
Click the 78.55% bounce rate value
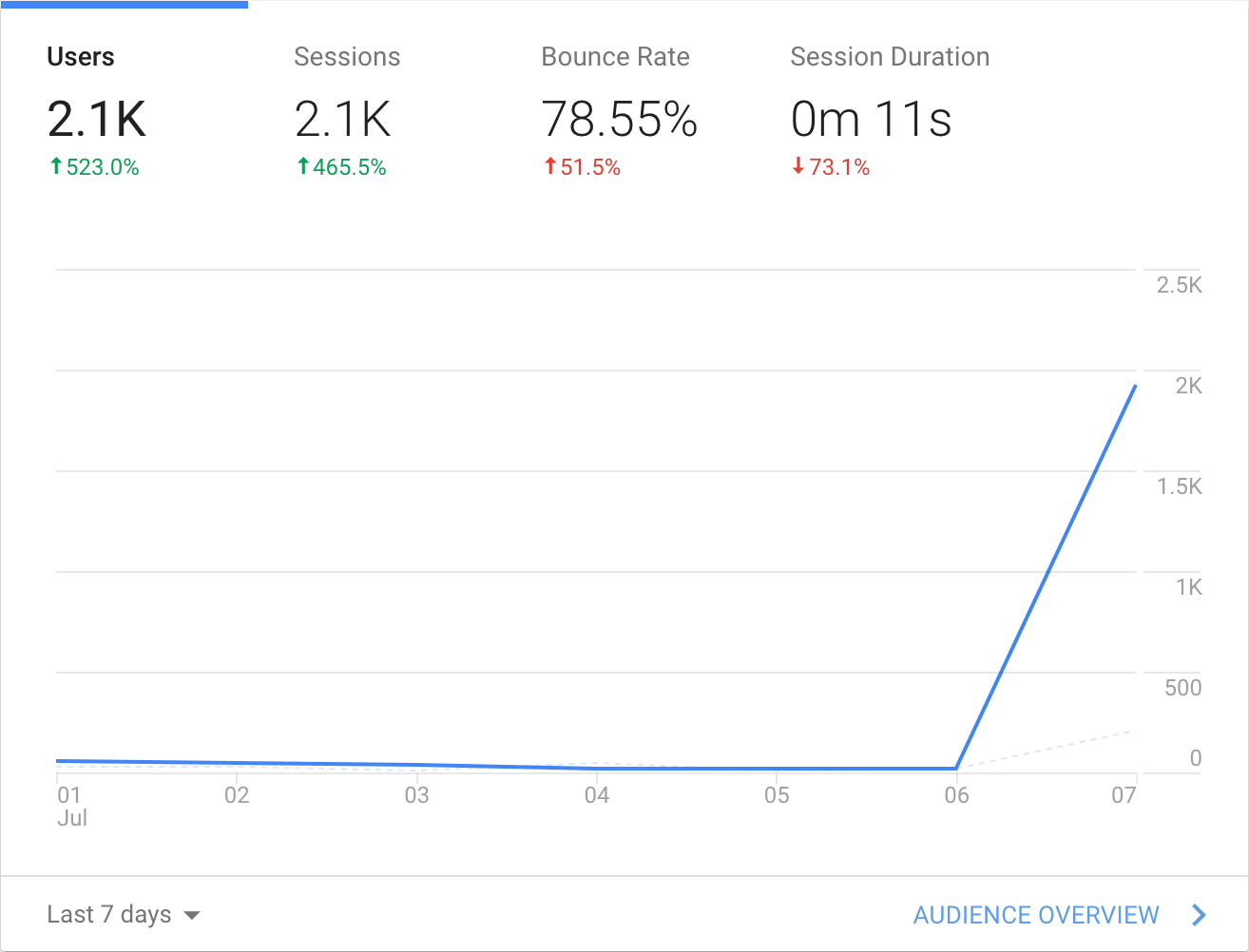click(x=620, y=120)
